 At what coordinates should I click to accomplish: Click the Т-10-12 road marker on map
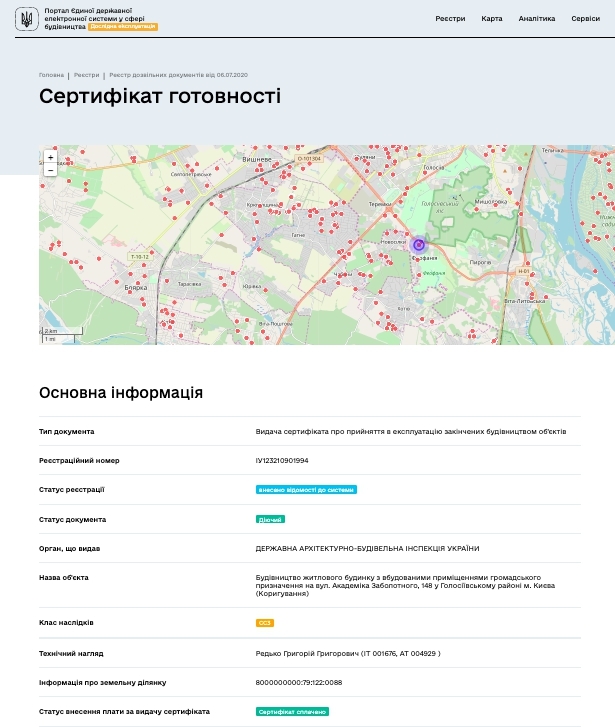tap(140, 256)
